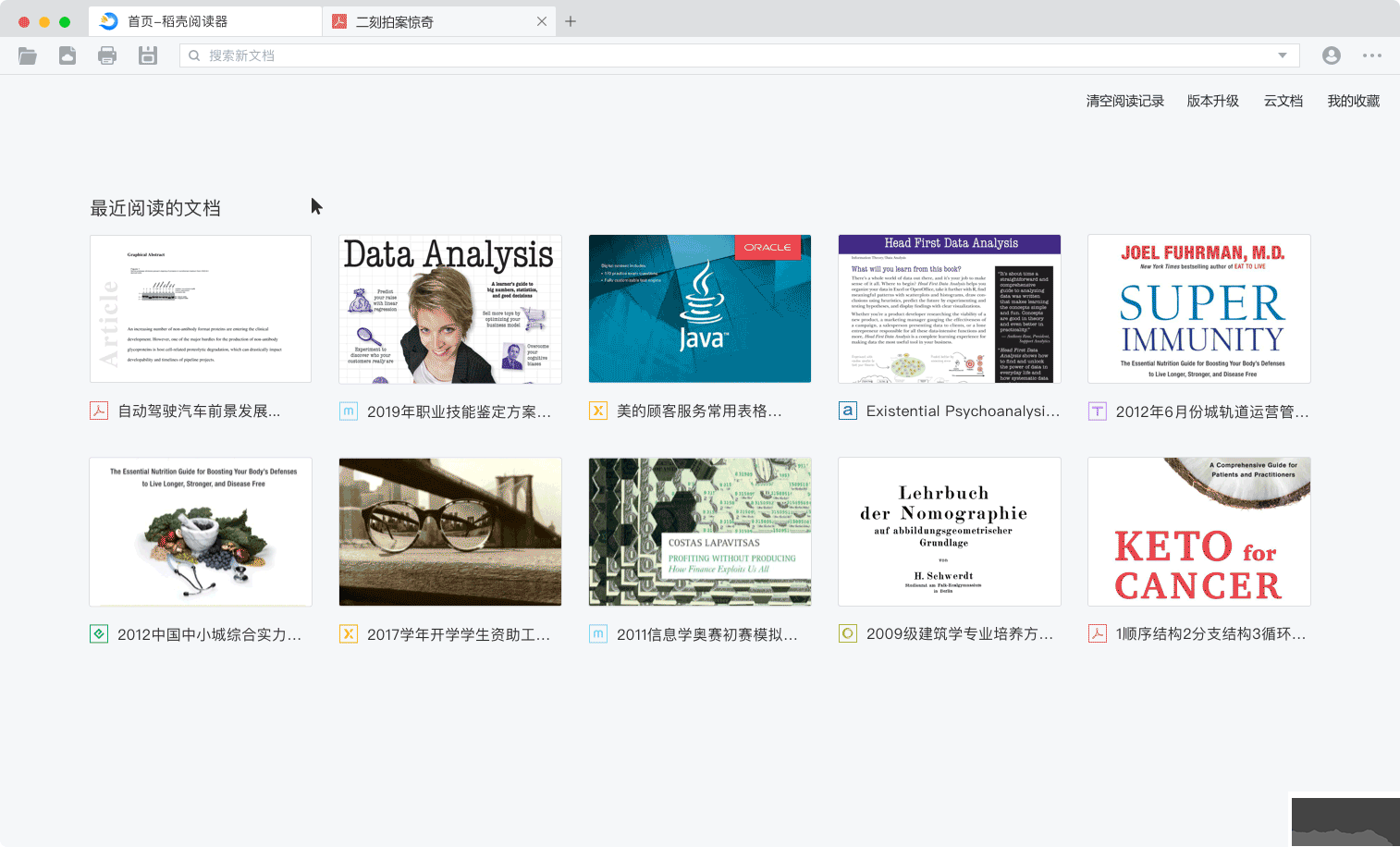Screen dimensions: 1400x847
Task: Switch to the 二刻拍案惊奇 tab
Action: (x=395, y=22)
